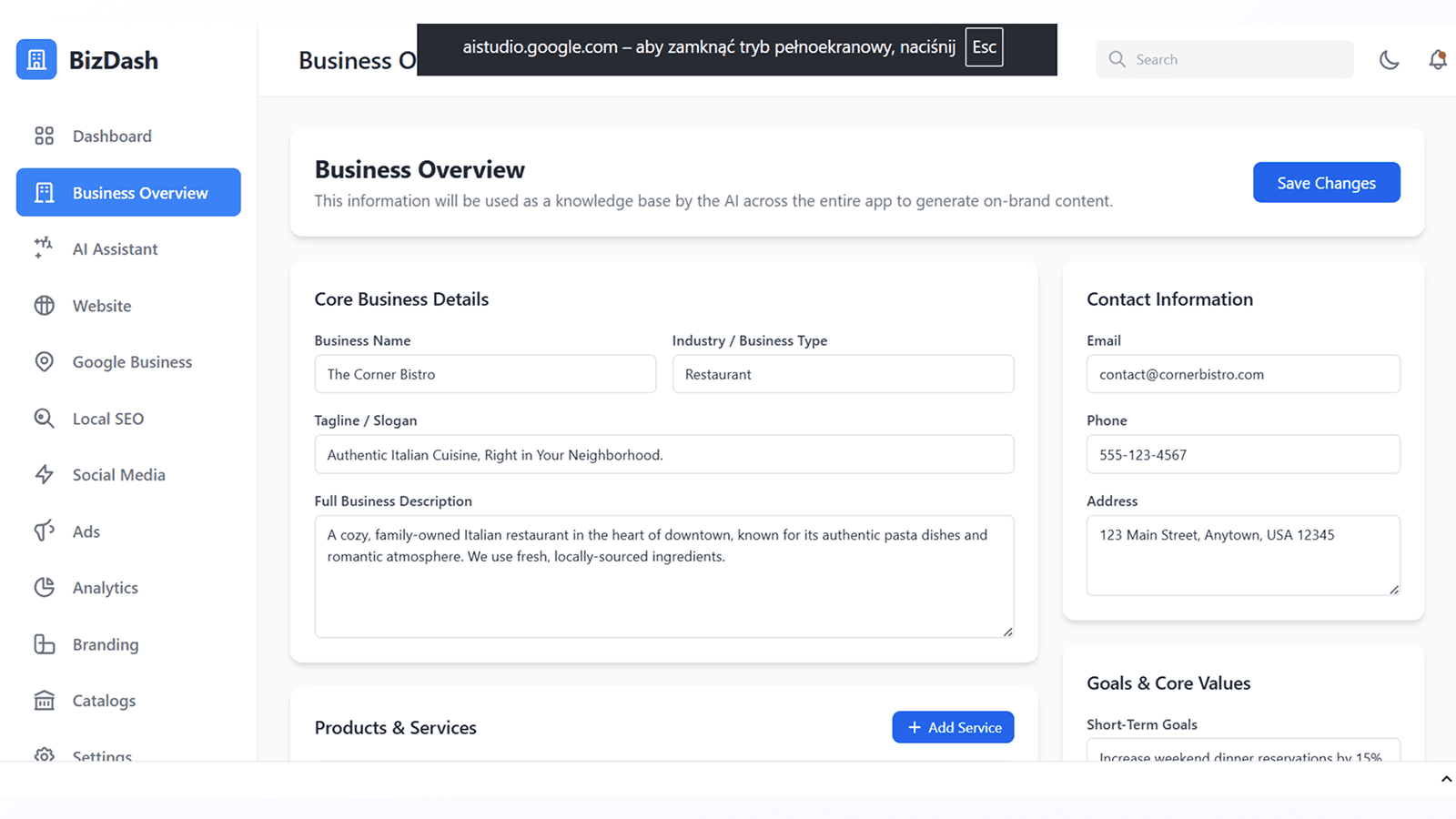Viewport: 1456px width, 819px height.
Task: Open the AI Assistant section
Action: (x=42, y=248)
